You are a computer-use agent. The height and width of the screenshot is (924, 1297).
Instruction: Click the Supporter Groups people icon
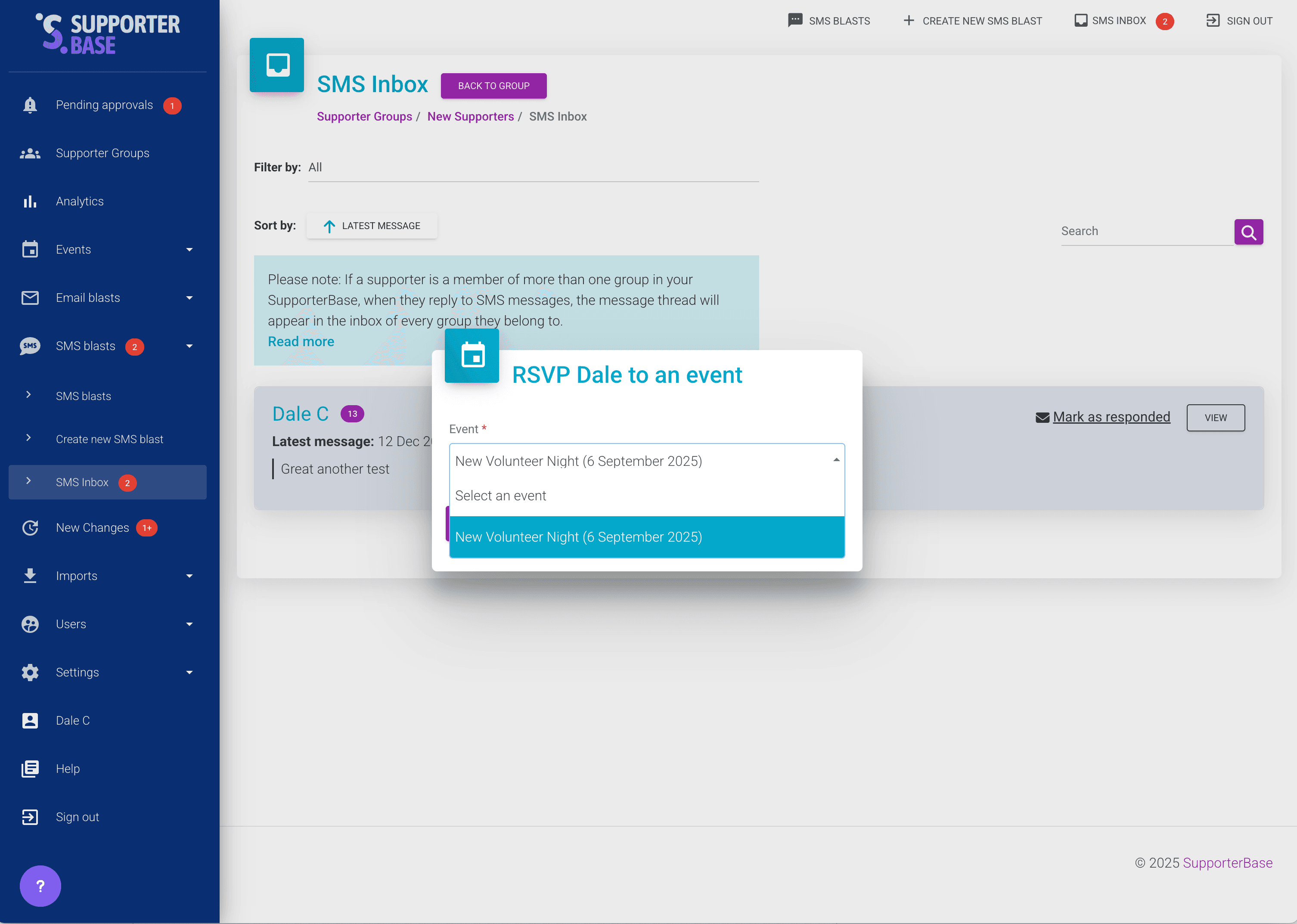point(30,154)
